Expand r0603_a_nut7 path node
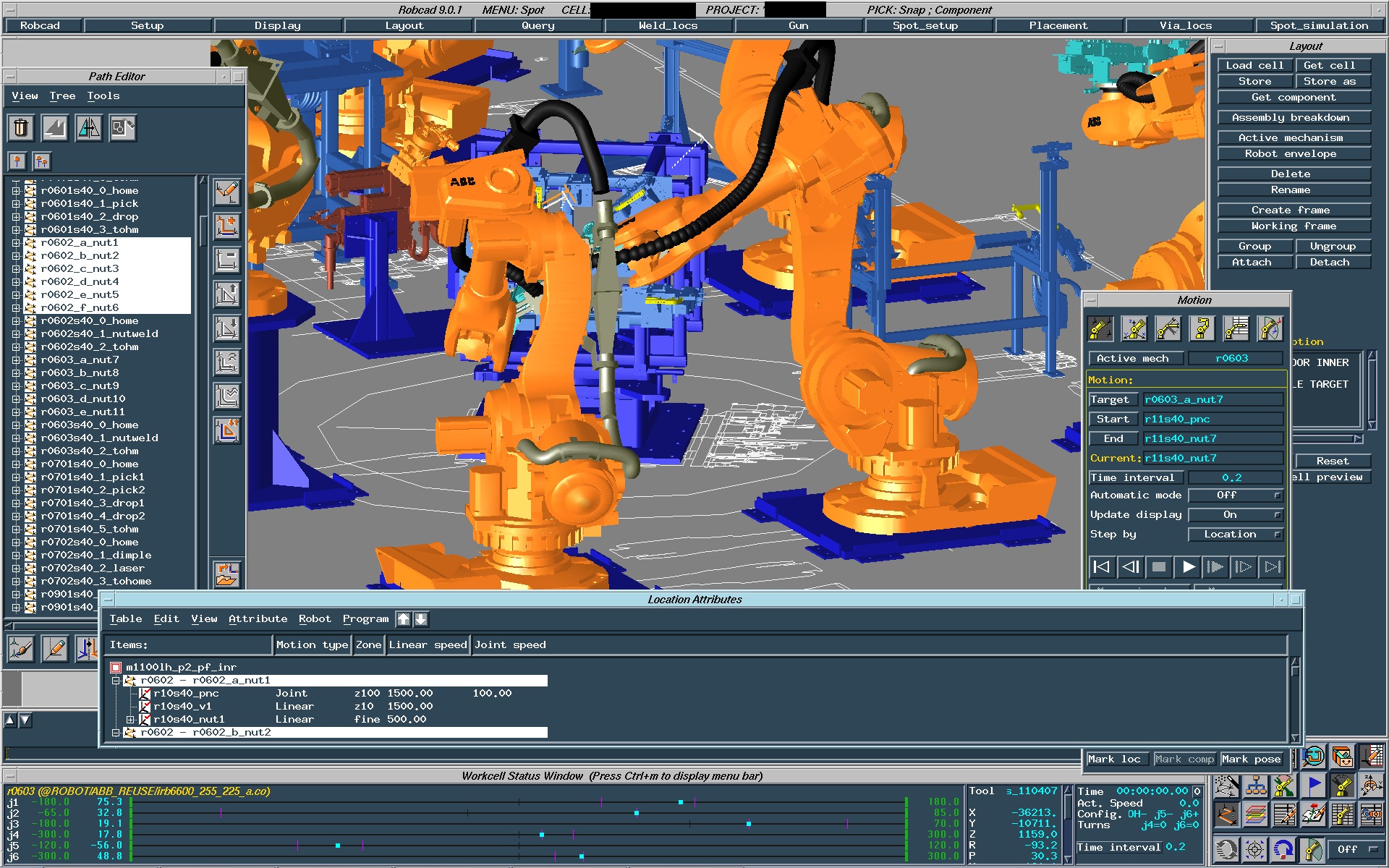 tap(16, 360)
